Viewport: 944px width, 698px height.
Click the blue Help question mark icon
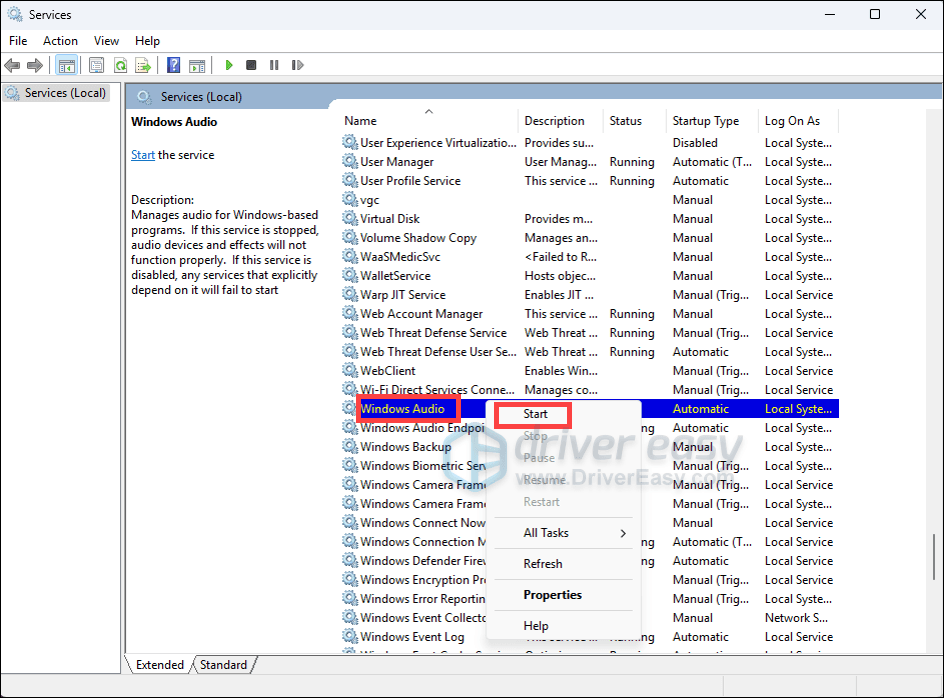174,65
